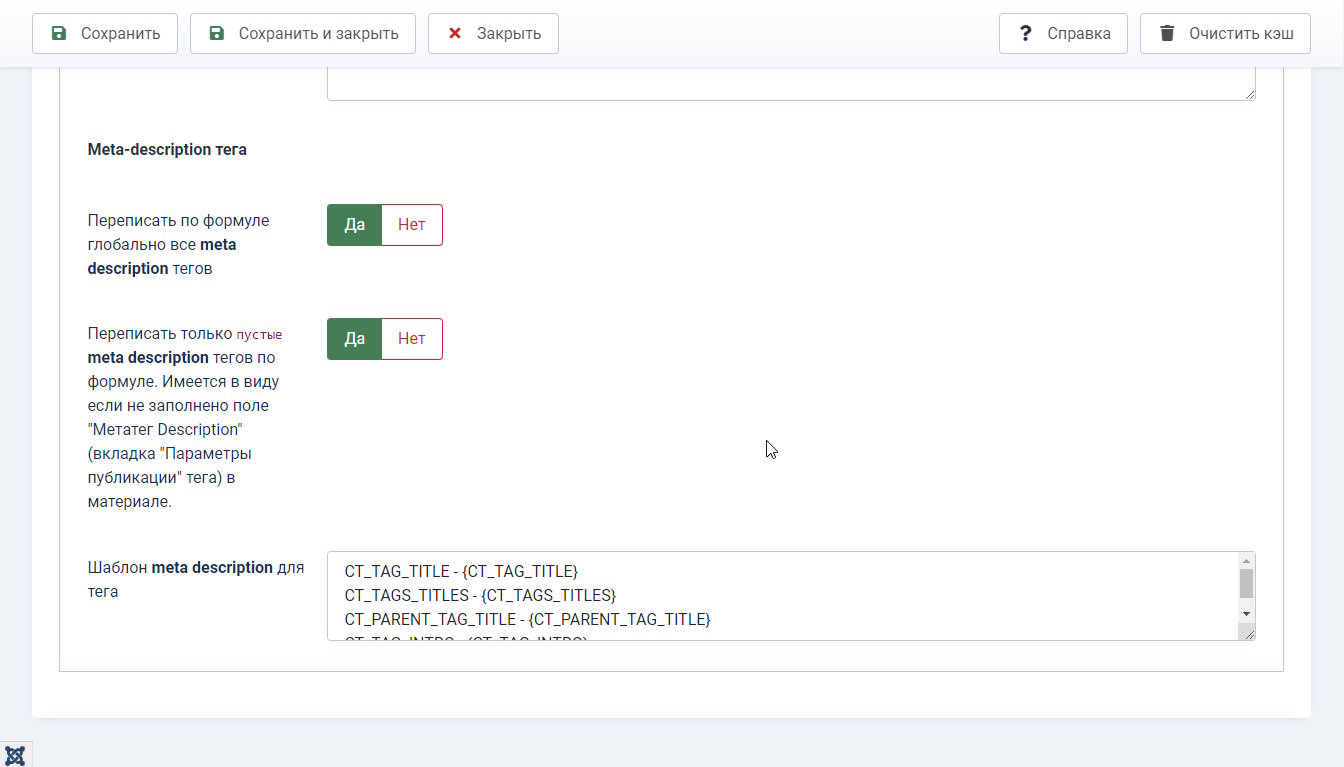Click the floppy icon on Сохранить и закрыть
Viewport: 1344px width, 767px height.
pyautogui.click(x=217, y=33)
